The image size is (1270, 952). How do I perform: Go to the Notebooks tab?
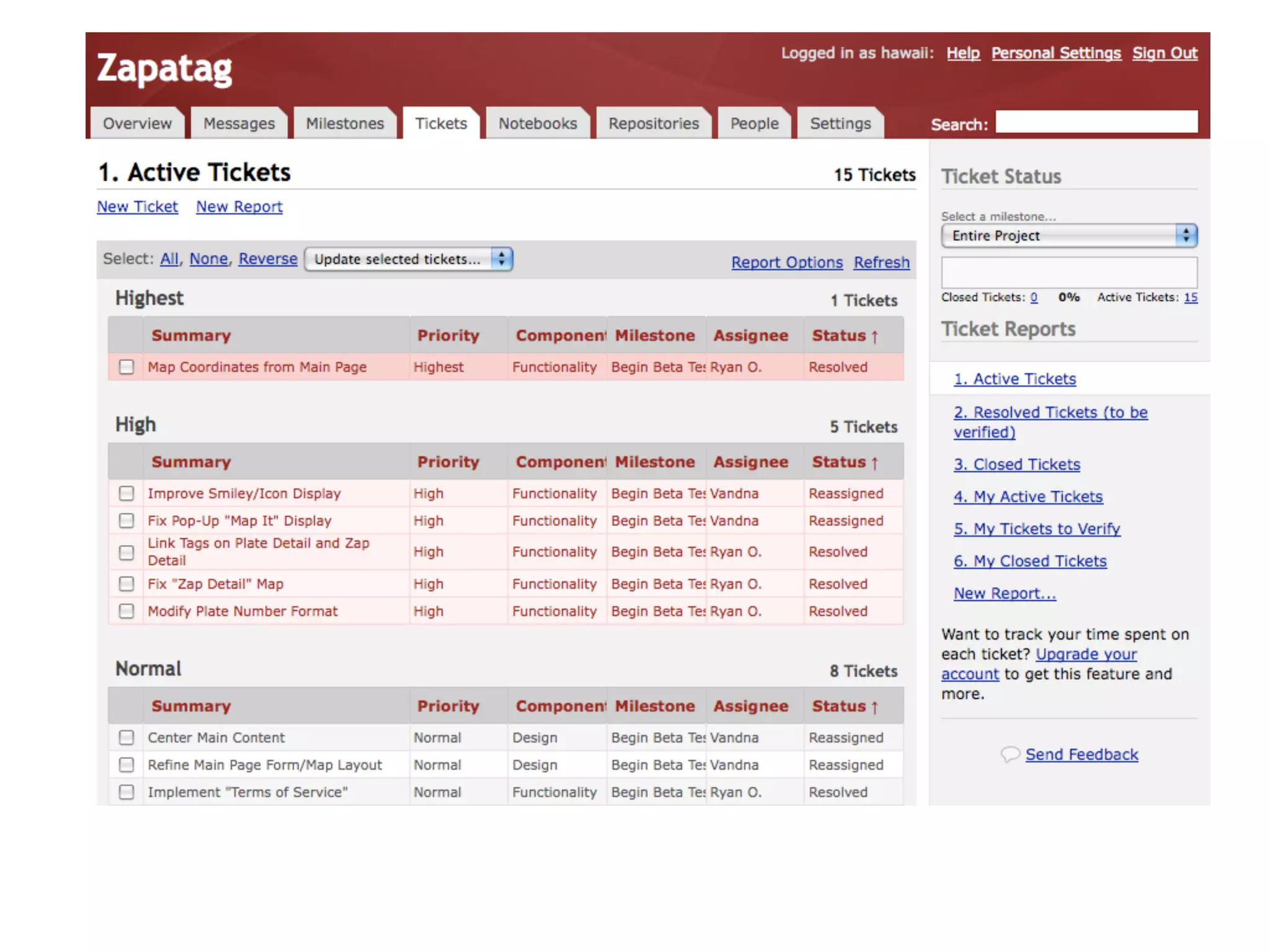point(537,123)
